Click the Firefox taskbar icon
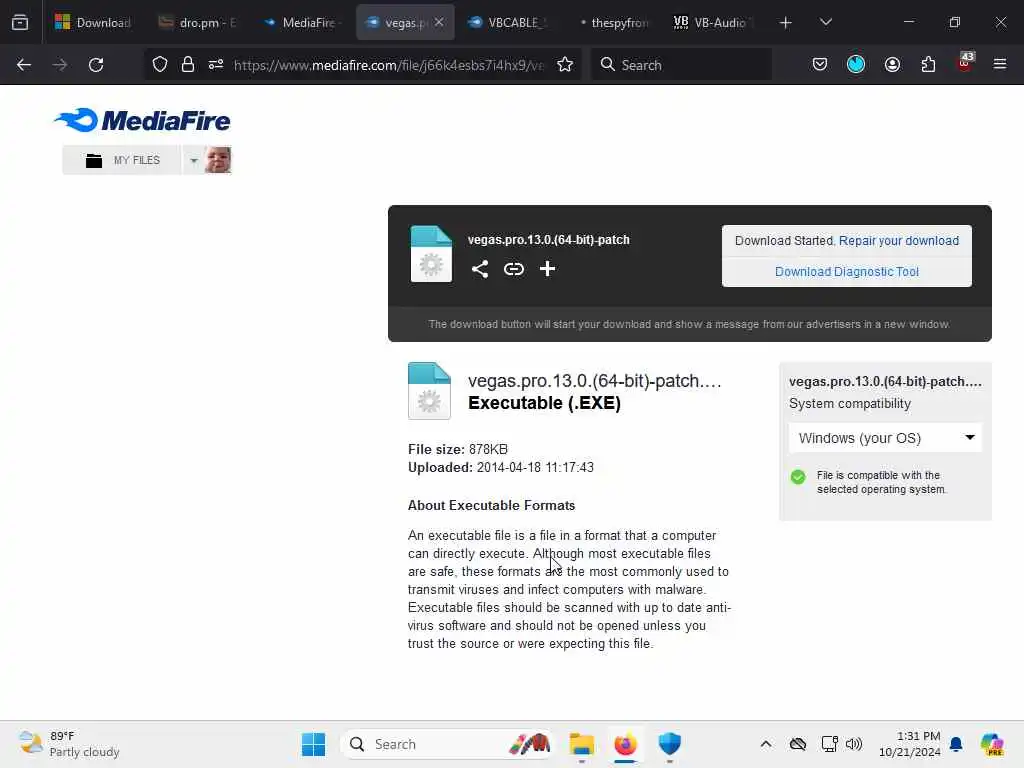Image resolution: width=1024 pixels, height=768 pixels. pyautogui.click(x=626, y=744)
